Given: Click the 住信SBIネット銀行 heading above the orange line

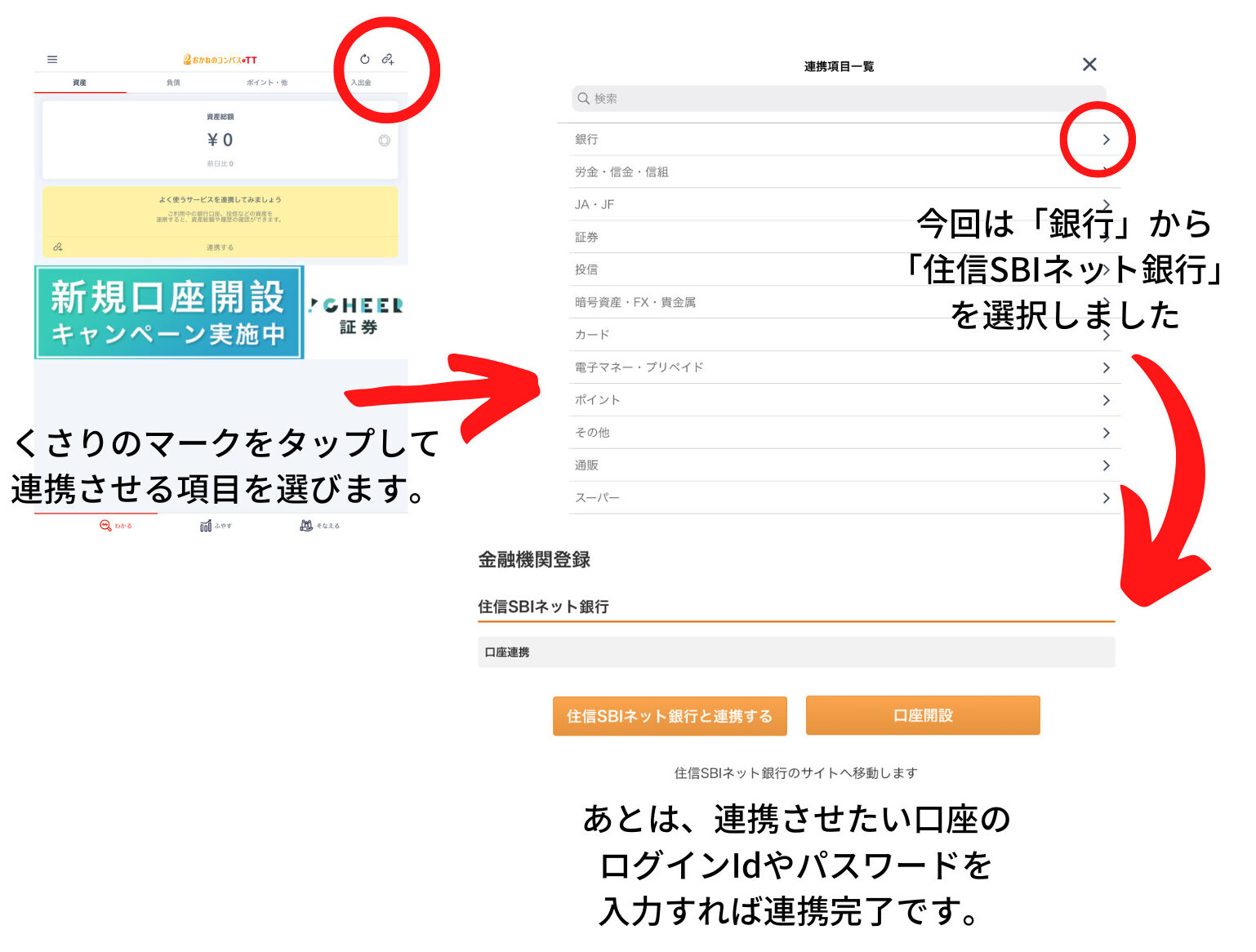Looking at the screenshot, I should pyautogui.click(x=543, y=607).
